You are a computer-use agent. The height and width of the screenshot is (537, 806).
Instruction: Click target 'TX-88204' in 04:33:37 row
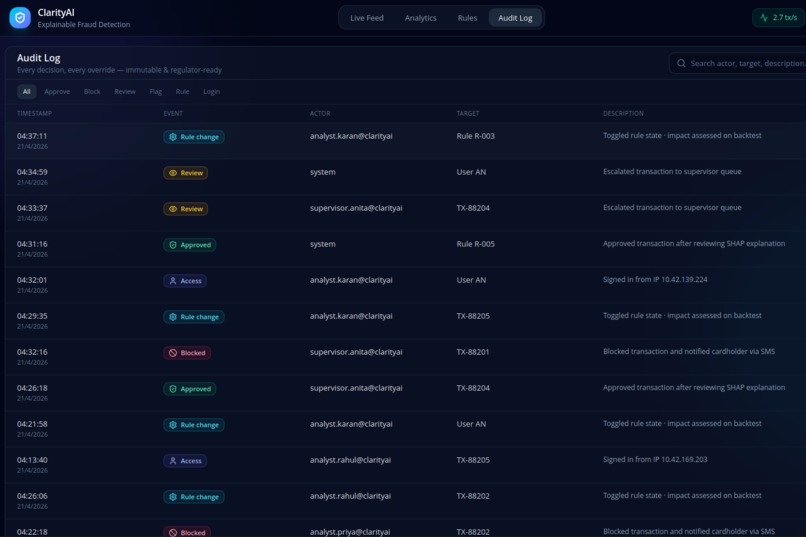click(x=473, y=208)
